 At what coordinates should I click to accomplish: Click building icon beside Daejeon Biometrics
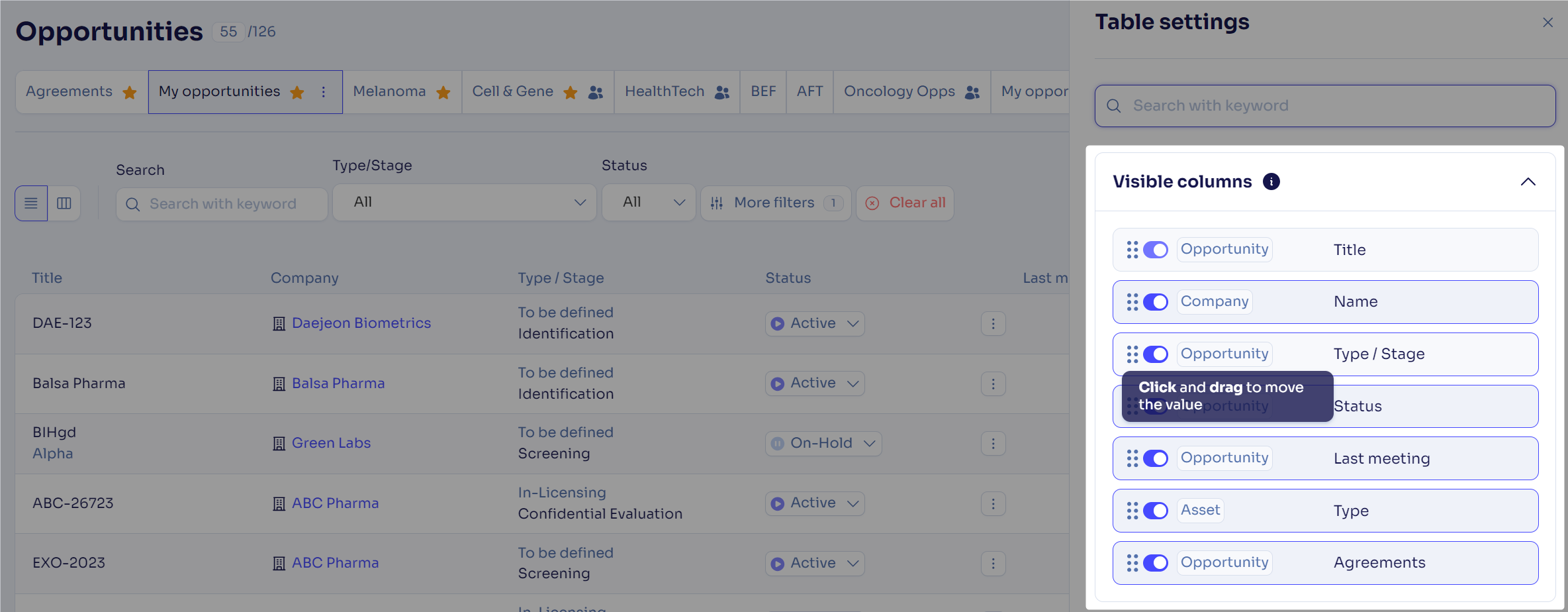click(279, 324)
